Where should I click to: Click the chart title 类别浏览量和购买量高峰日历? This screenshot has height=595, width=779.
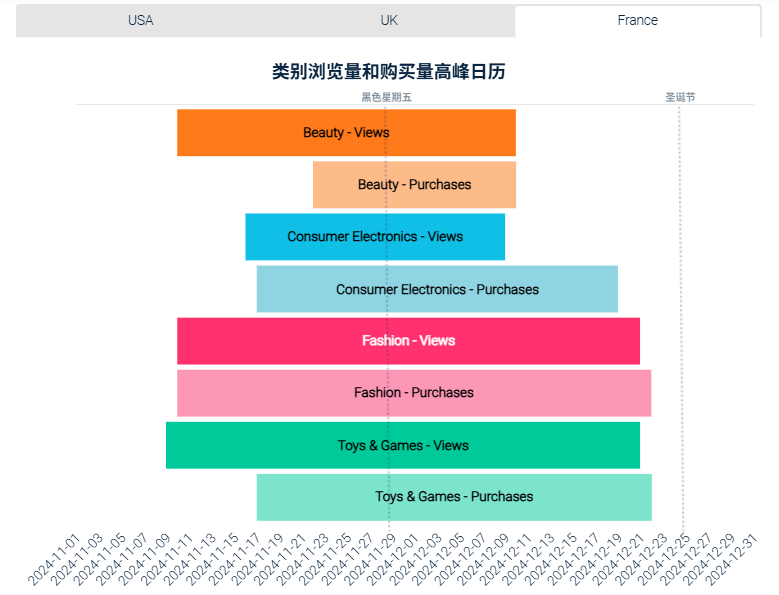(389, 72)
